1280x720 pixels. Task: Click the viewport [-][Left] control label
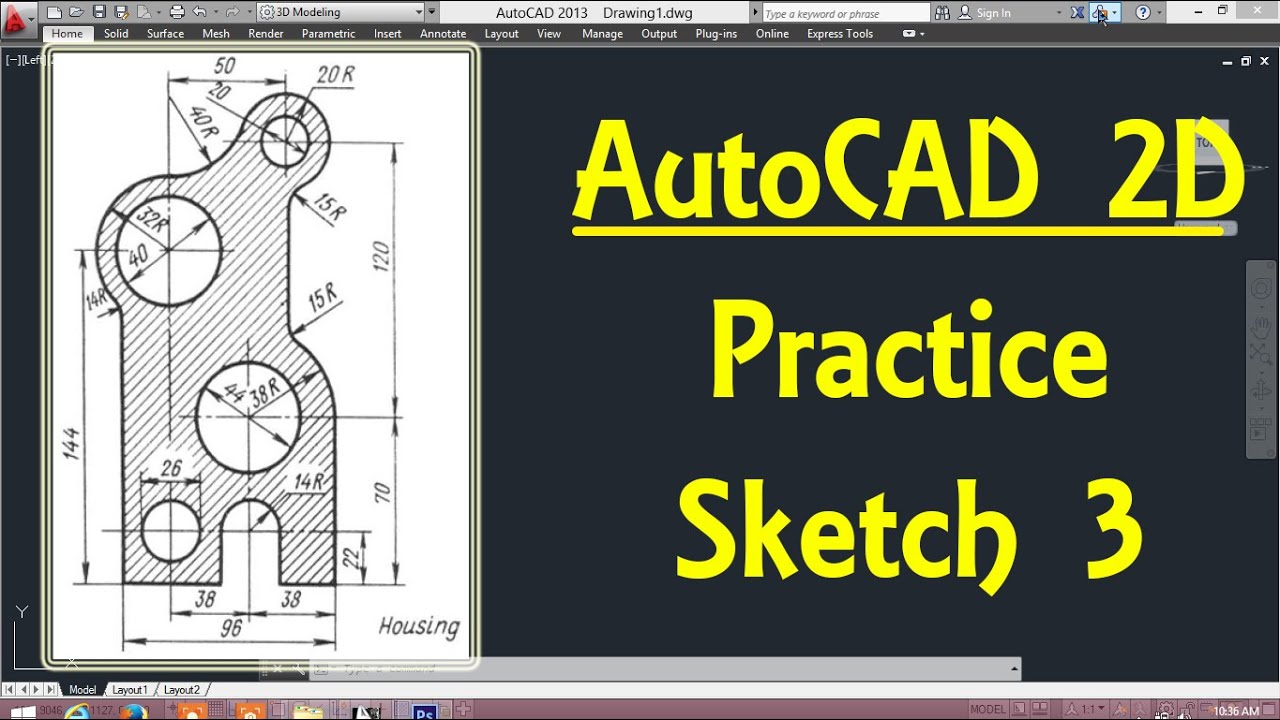pos(26,60)
